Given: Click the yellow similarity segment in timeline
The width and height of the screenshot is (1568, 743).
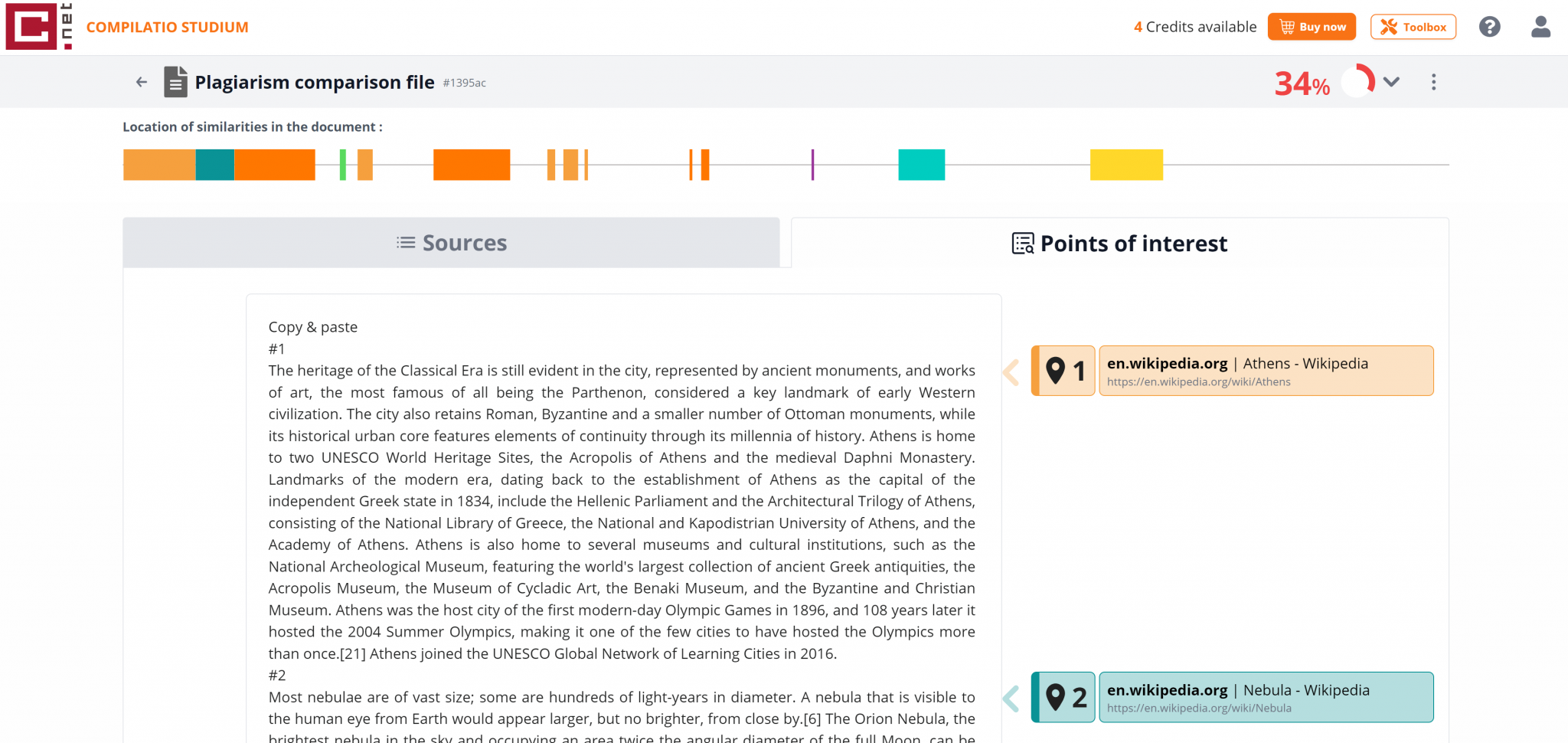Looking at the screenshot, I should (x=1126, y=165).
